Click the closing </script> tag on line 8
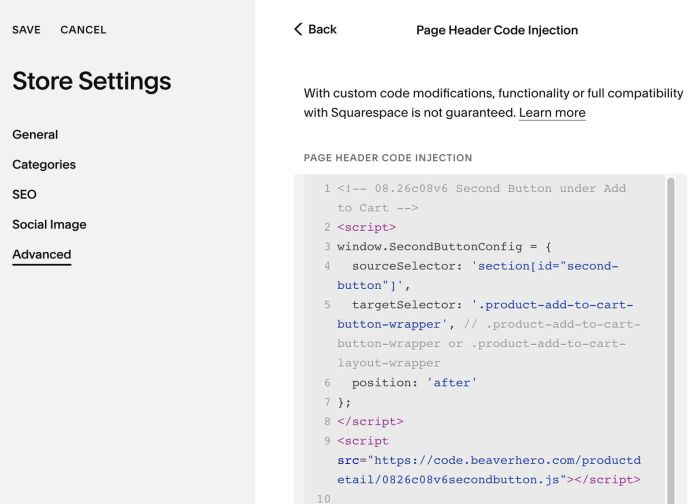The image size is (700, 504). [370, 421]
